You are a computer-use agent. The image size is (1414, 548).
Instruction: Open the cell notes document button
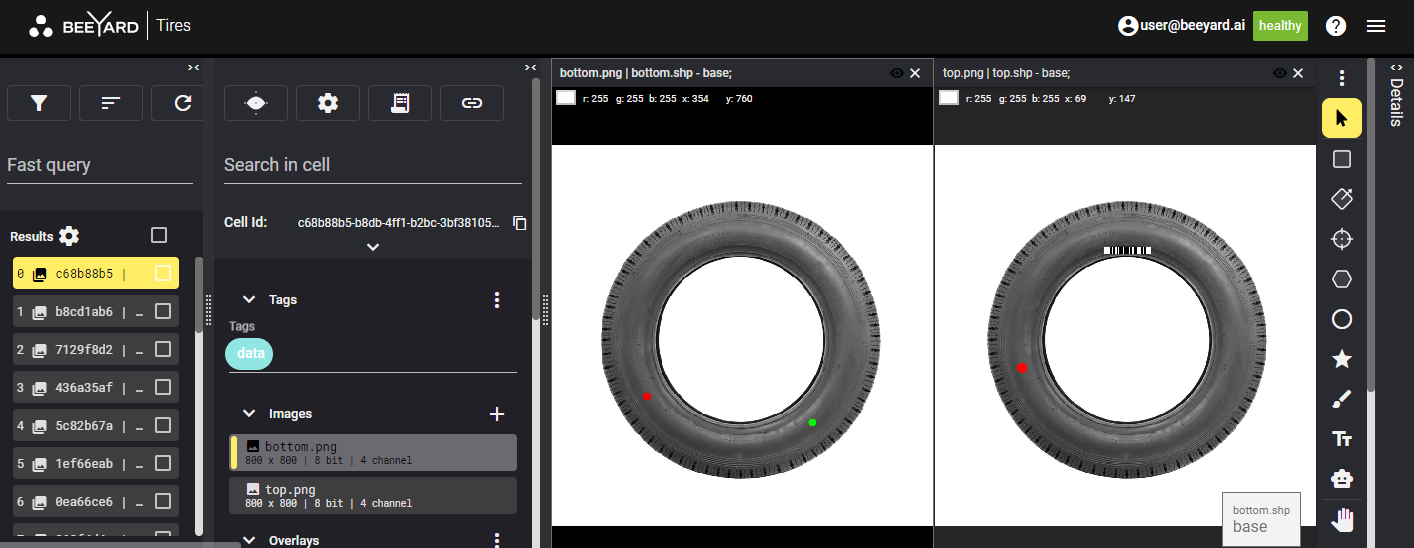[400, 103]
